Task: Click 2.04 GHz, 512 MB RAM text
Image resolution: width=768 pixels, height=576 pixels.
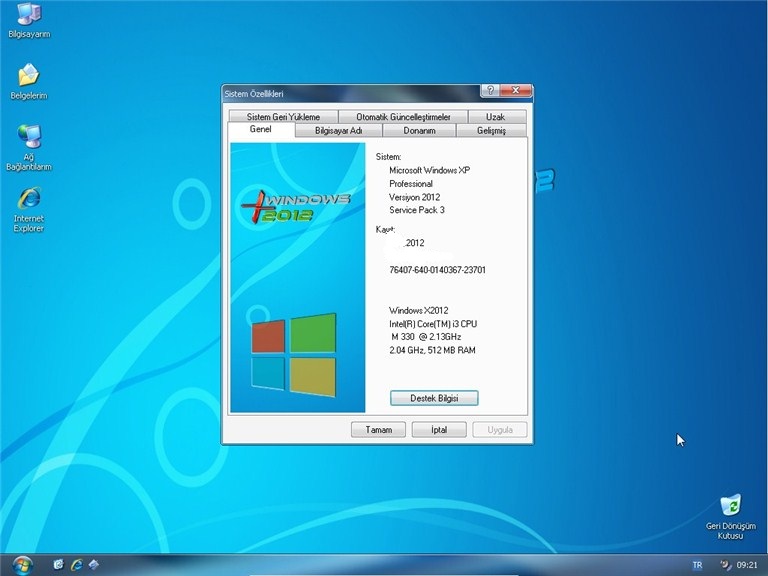Action: [432, 350]
